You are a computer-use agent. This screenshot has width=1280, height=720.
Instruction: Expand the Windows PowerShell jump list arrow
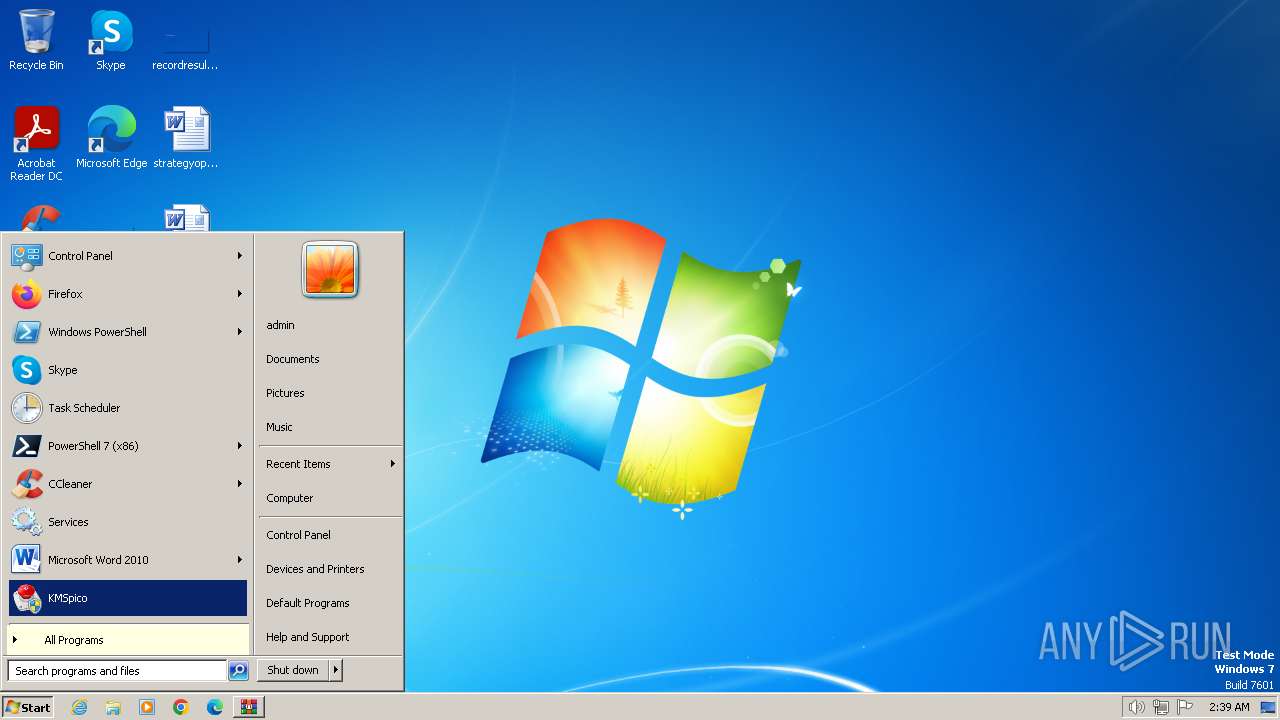(240, 332)
